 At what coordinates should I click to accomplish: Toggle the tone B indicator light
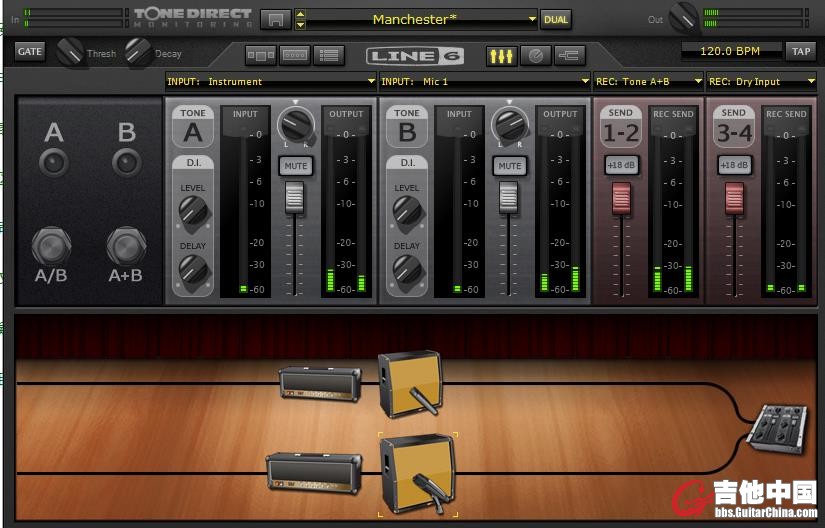tap(127, 162)
